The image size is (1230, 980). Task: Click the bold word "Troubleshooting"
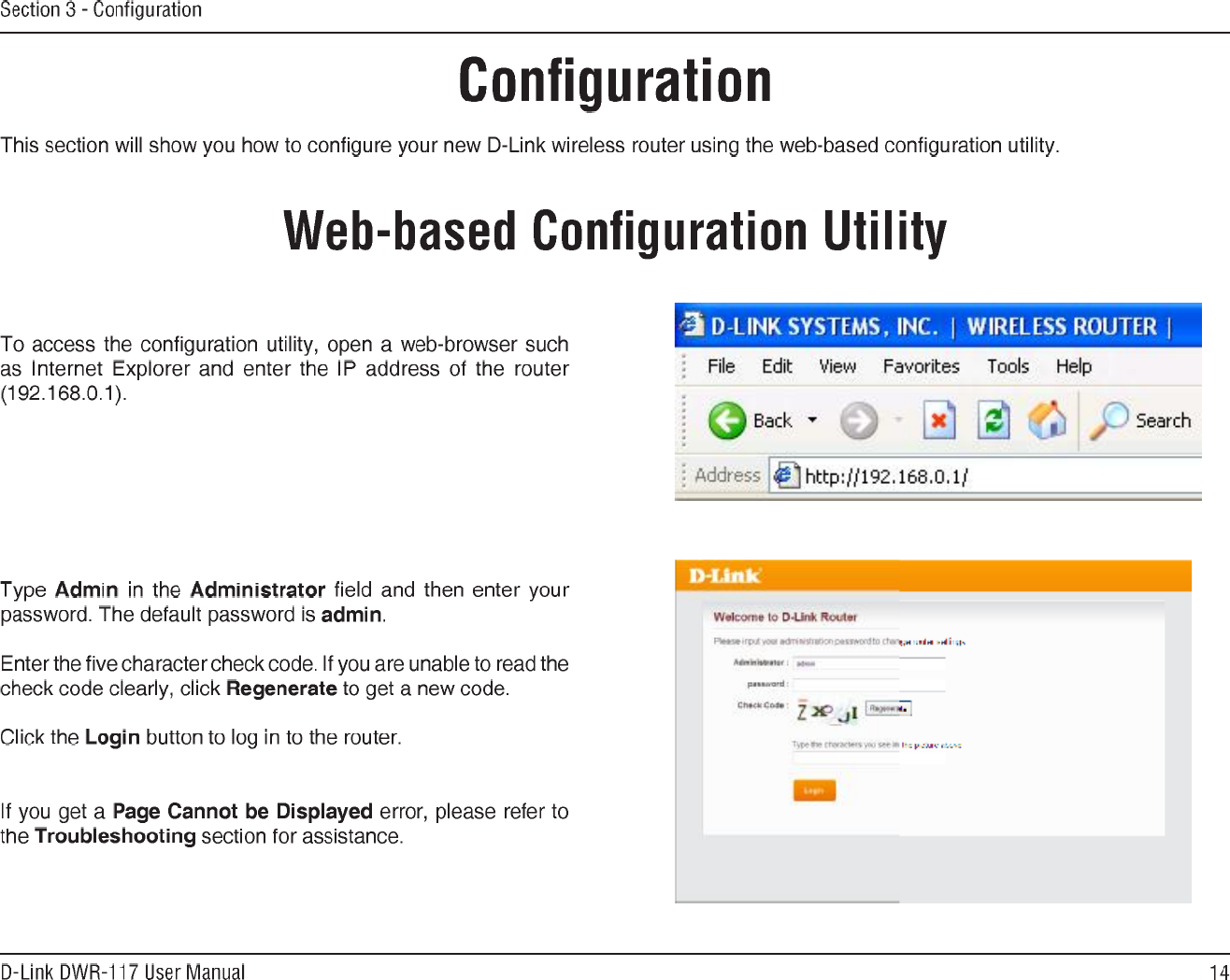click(115, 836)
